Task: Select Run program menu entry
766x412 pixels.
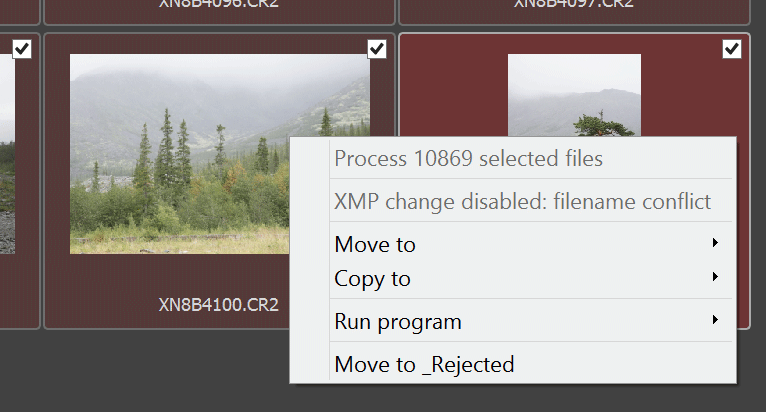Action: point(398,321)
